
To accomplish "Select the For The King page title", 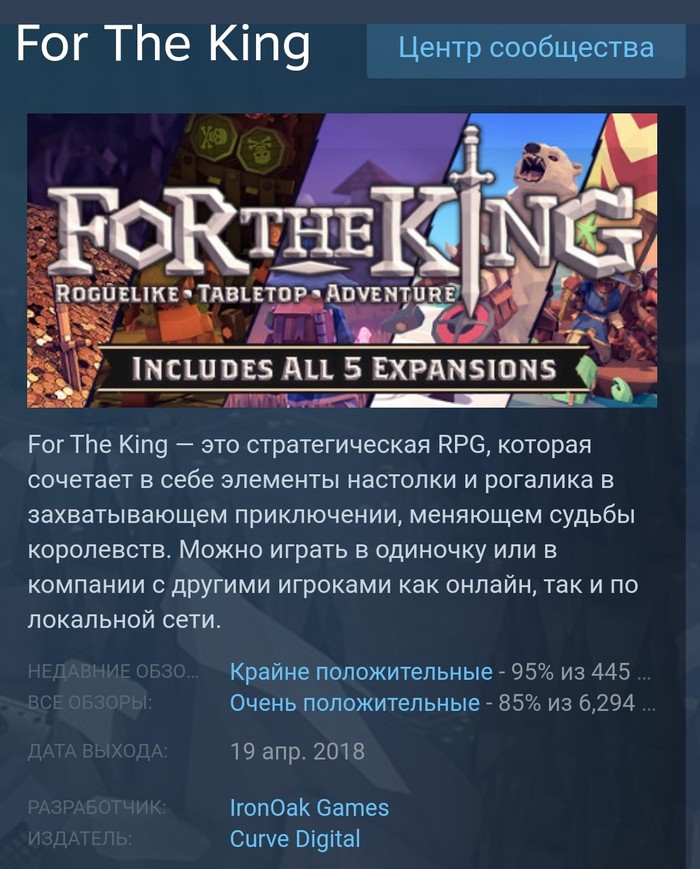I will tap(163, 44).
